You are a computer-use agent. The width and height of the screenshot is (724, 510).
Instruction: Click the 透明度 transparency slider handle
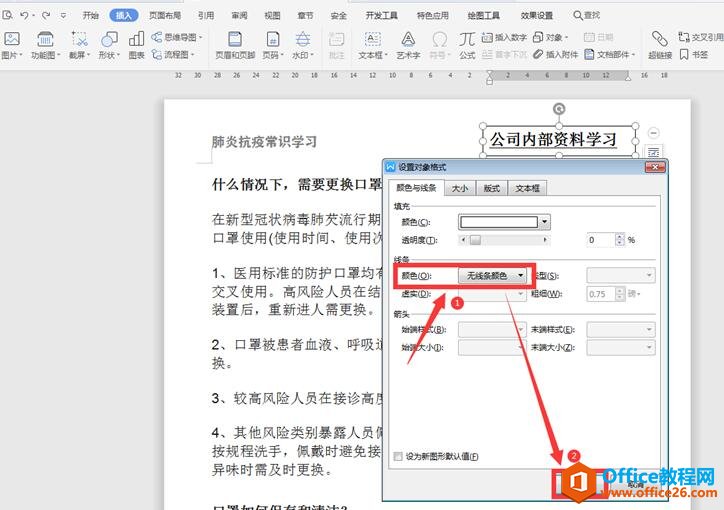point(476,240)
